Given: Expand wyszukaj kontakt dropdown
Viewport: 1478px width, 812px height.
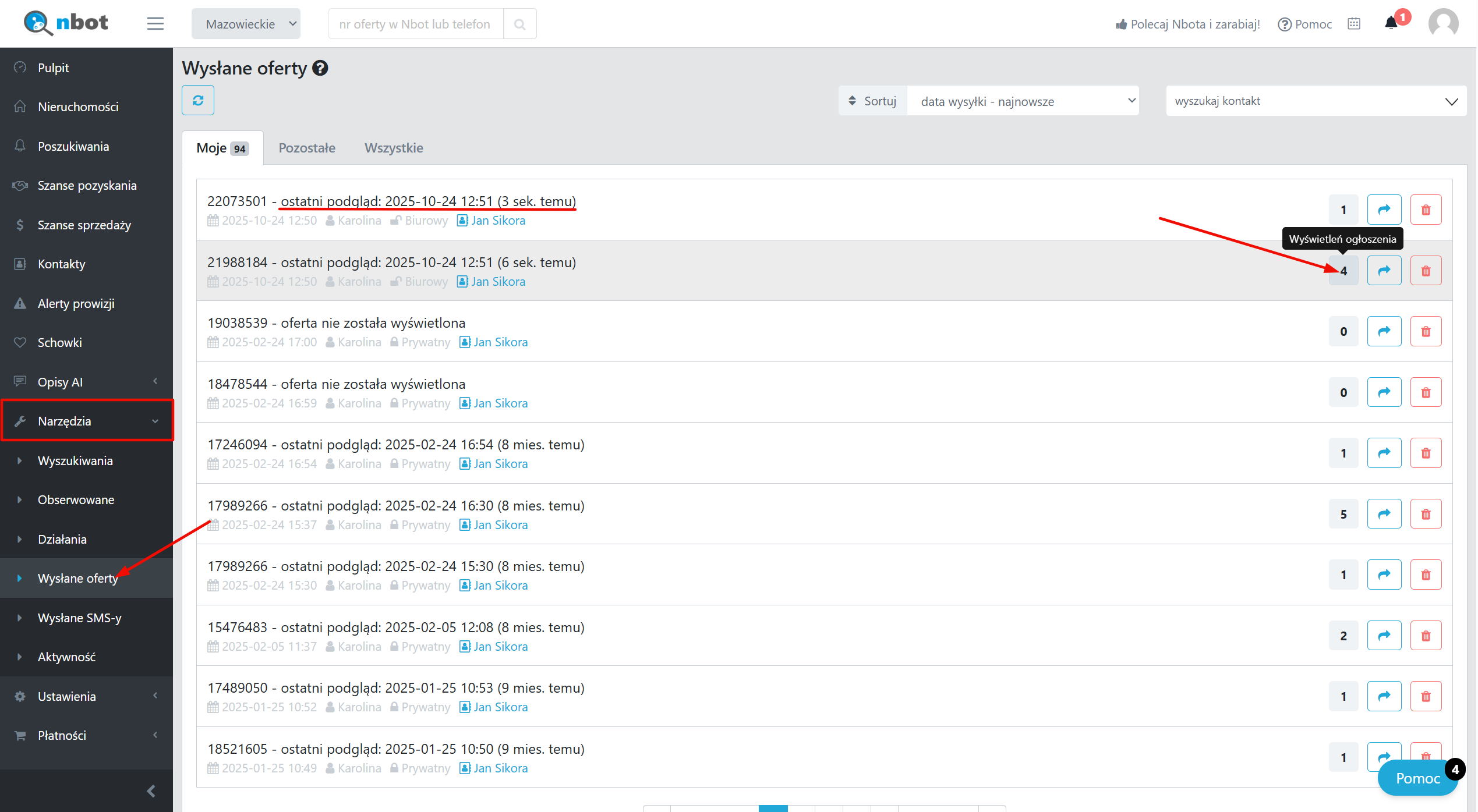Looking at the screenshot, I should click(x=1315, y=101).
